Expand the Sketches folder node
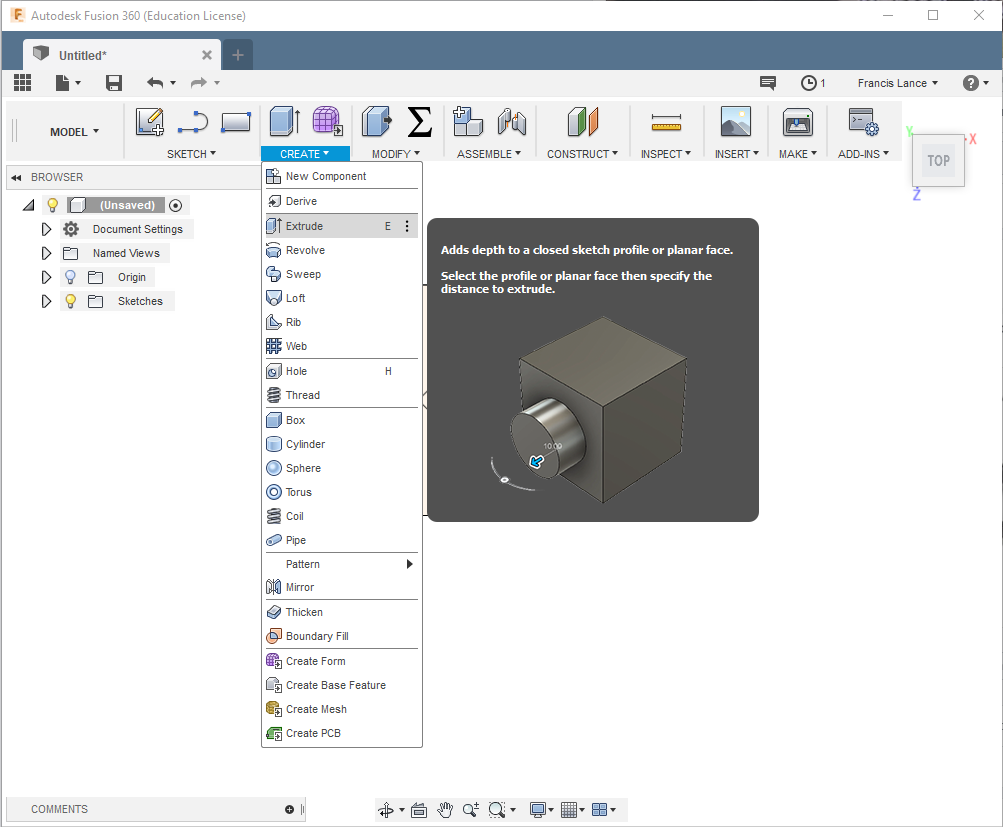Viewport: 1003px width, 827px height. click(x=46, y=301)
